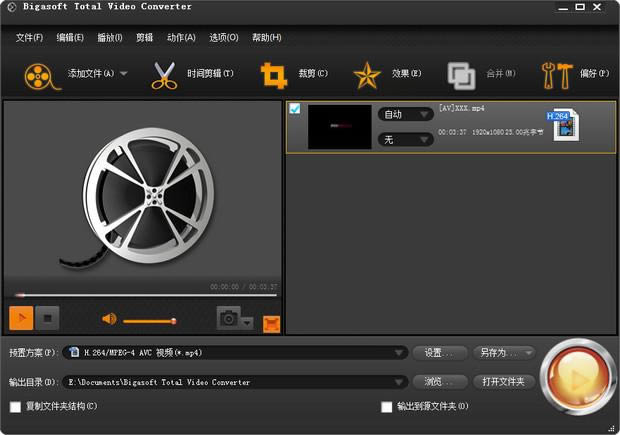Select 偏好(P) toolbar label
620x435 pixels.
[x=594, y=73]
